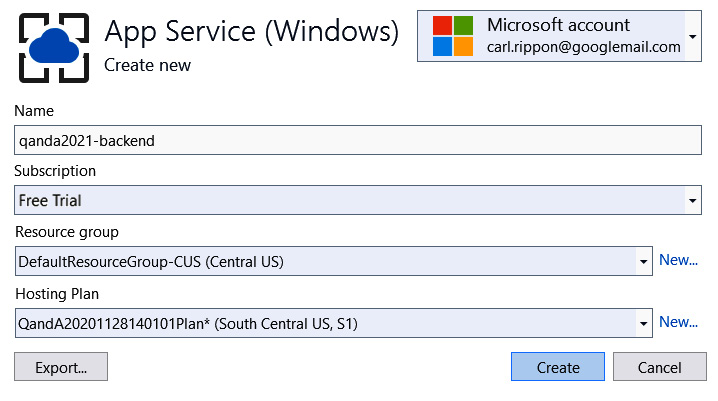Screen dimensions: 718x401
Task: Click the Create new subtitle text
Action: click(x=147, y=65)
